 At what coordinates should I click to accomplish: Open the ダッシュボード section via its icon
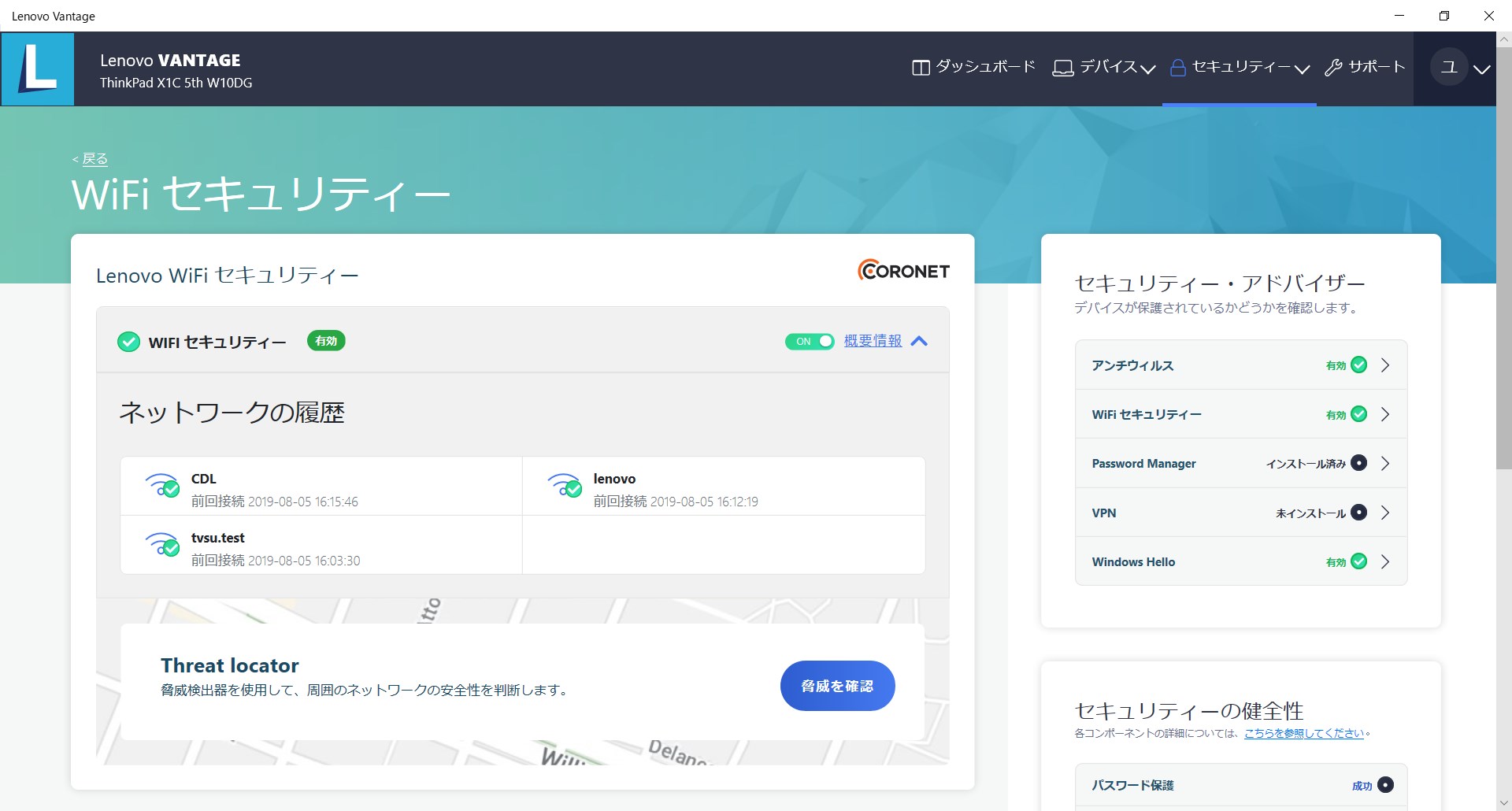920,67
